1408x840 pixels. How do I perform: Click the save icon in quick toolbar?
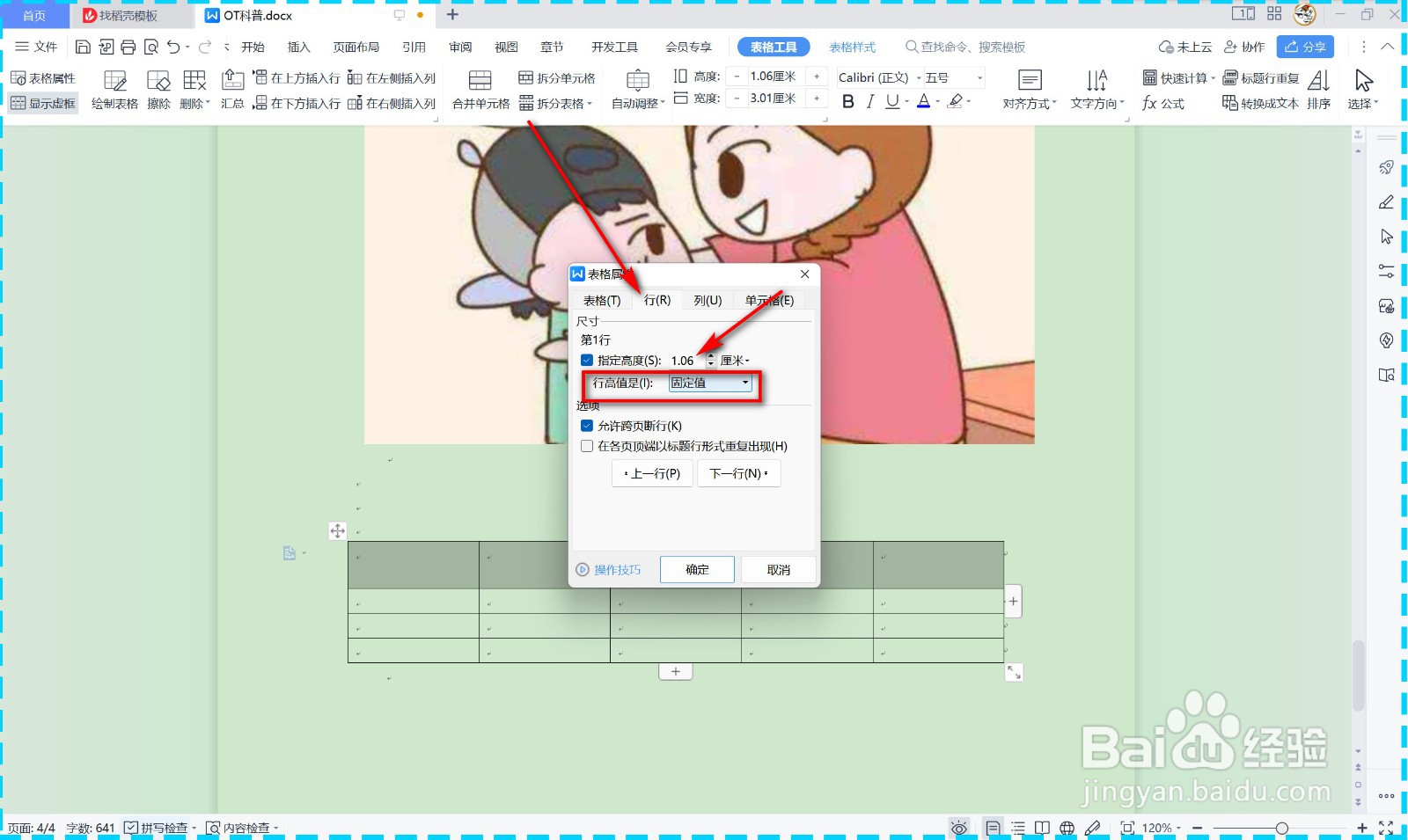[83, 47]
